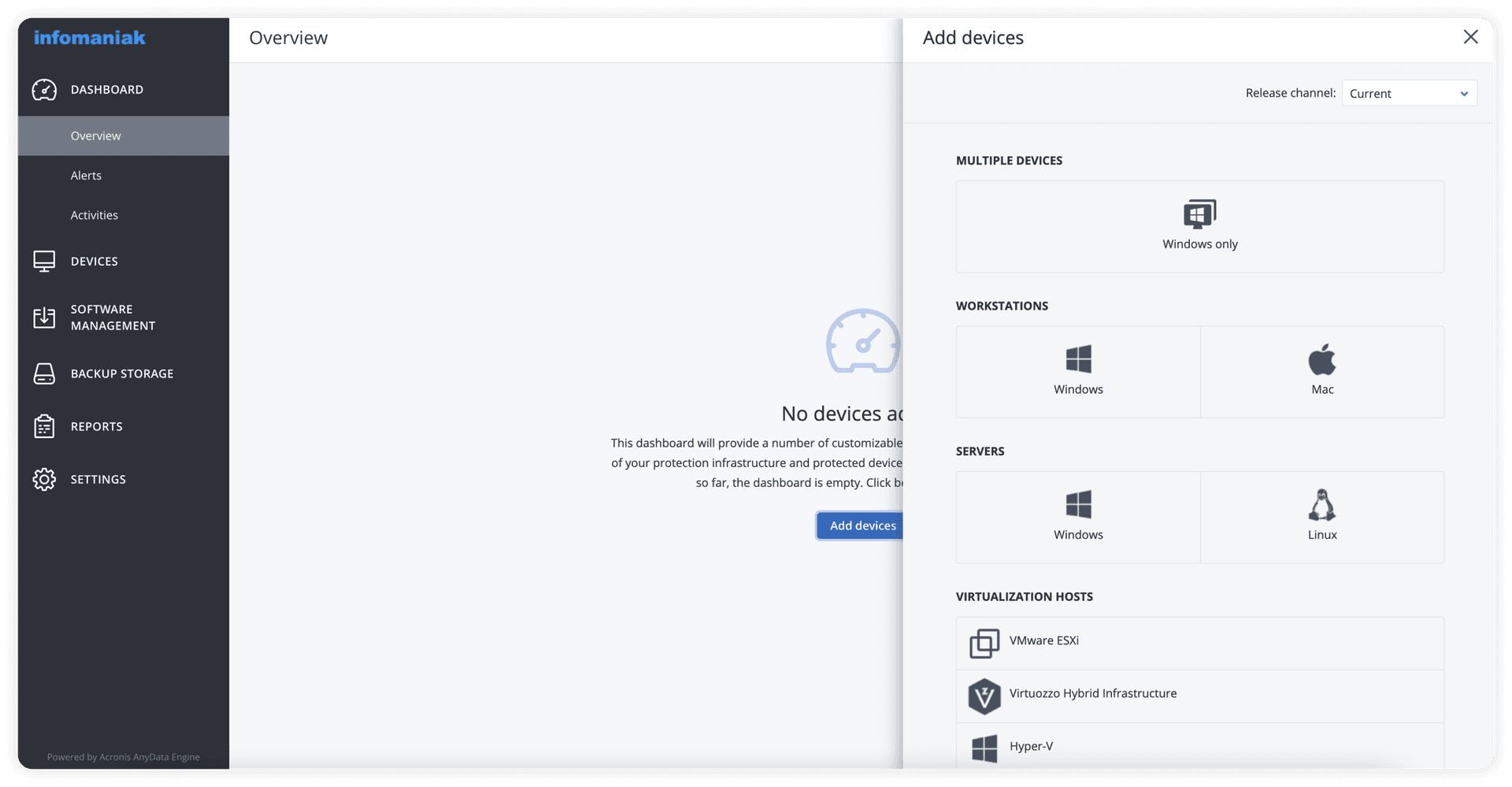Click the Release channel label

pos(1290,93)
